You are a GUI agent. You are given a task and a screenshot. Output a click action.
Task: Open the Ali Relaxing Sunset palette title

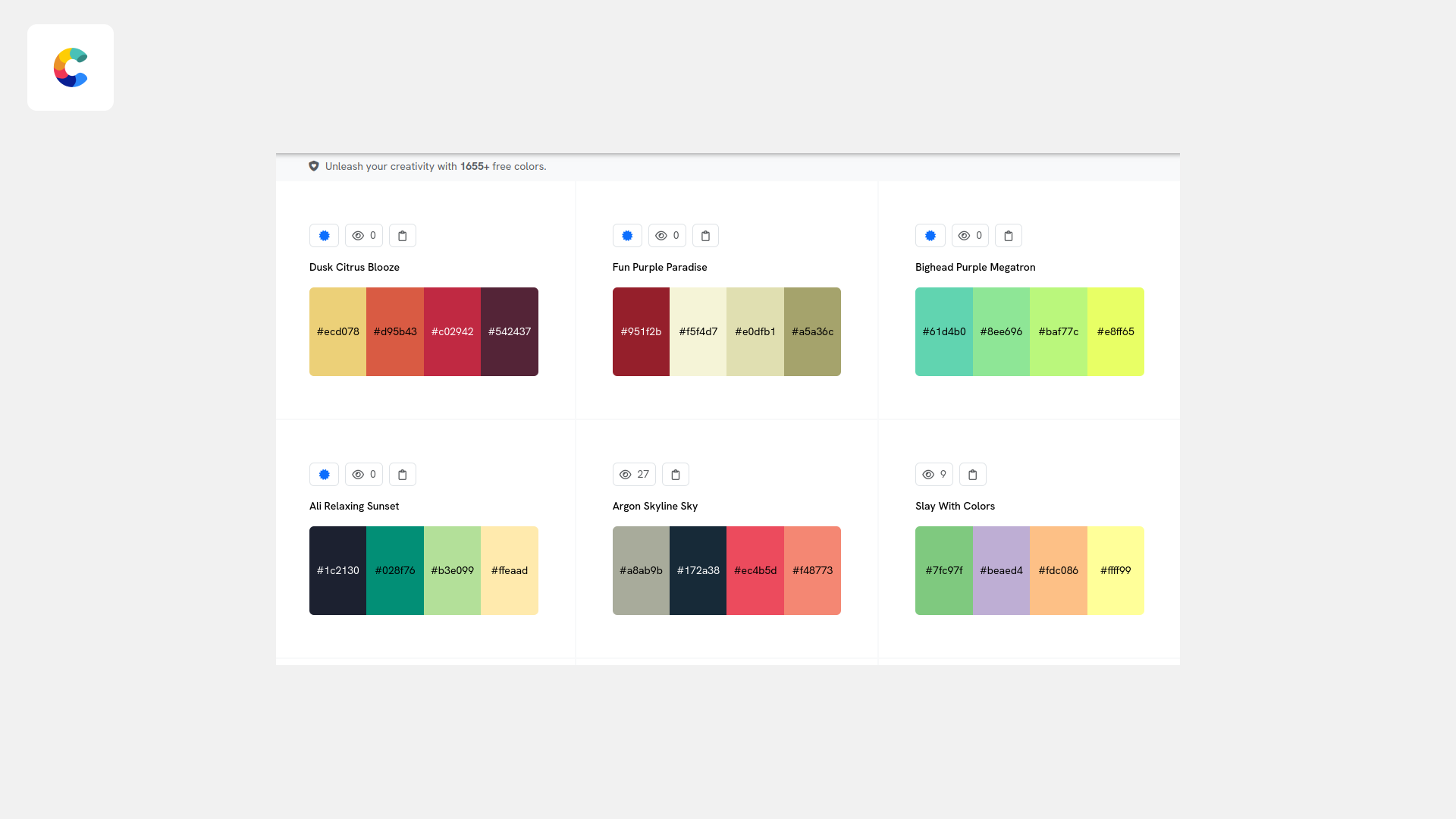pos(354,506)
